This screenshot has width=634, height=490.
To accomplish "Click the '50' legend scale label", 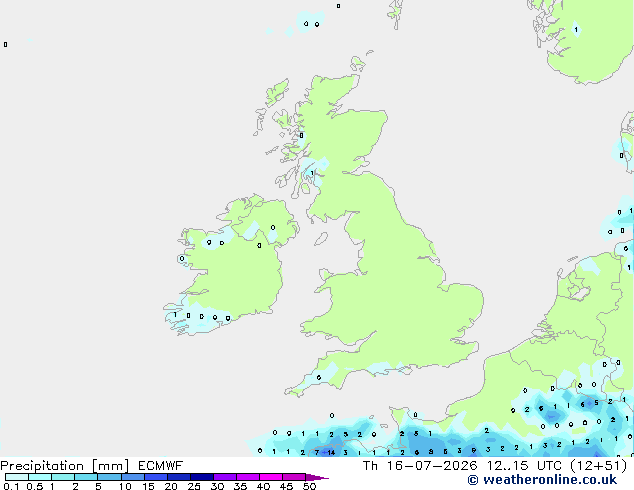I will pyautogui.click(x=309, y=486).
